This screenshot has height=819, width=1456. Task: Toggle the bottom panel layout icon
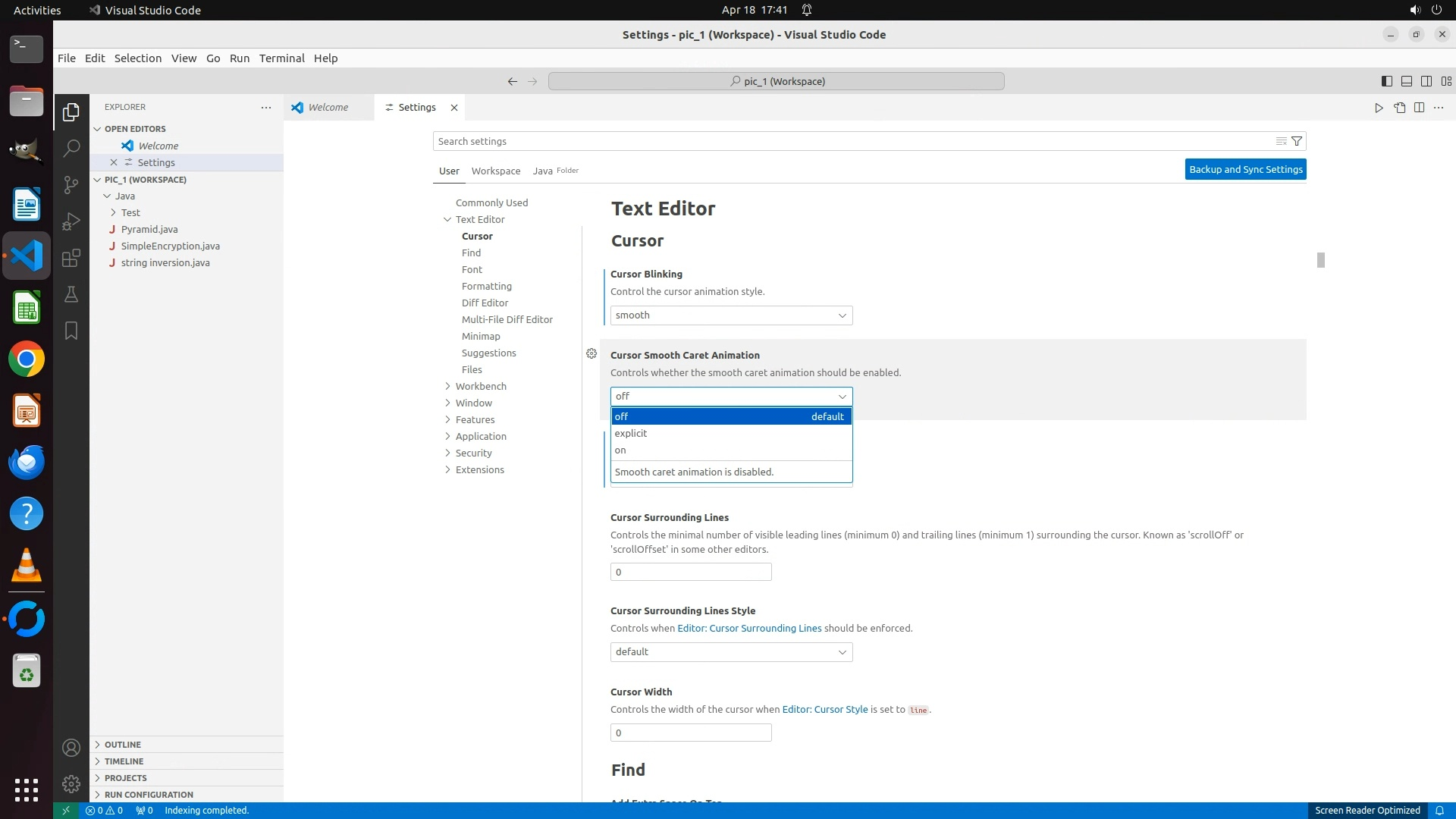(x=1406, y=81)
